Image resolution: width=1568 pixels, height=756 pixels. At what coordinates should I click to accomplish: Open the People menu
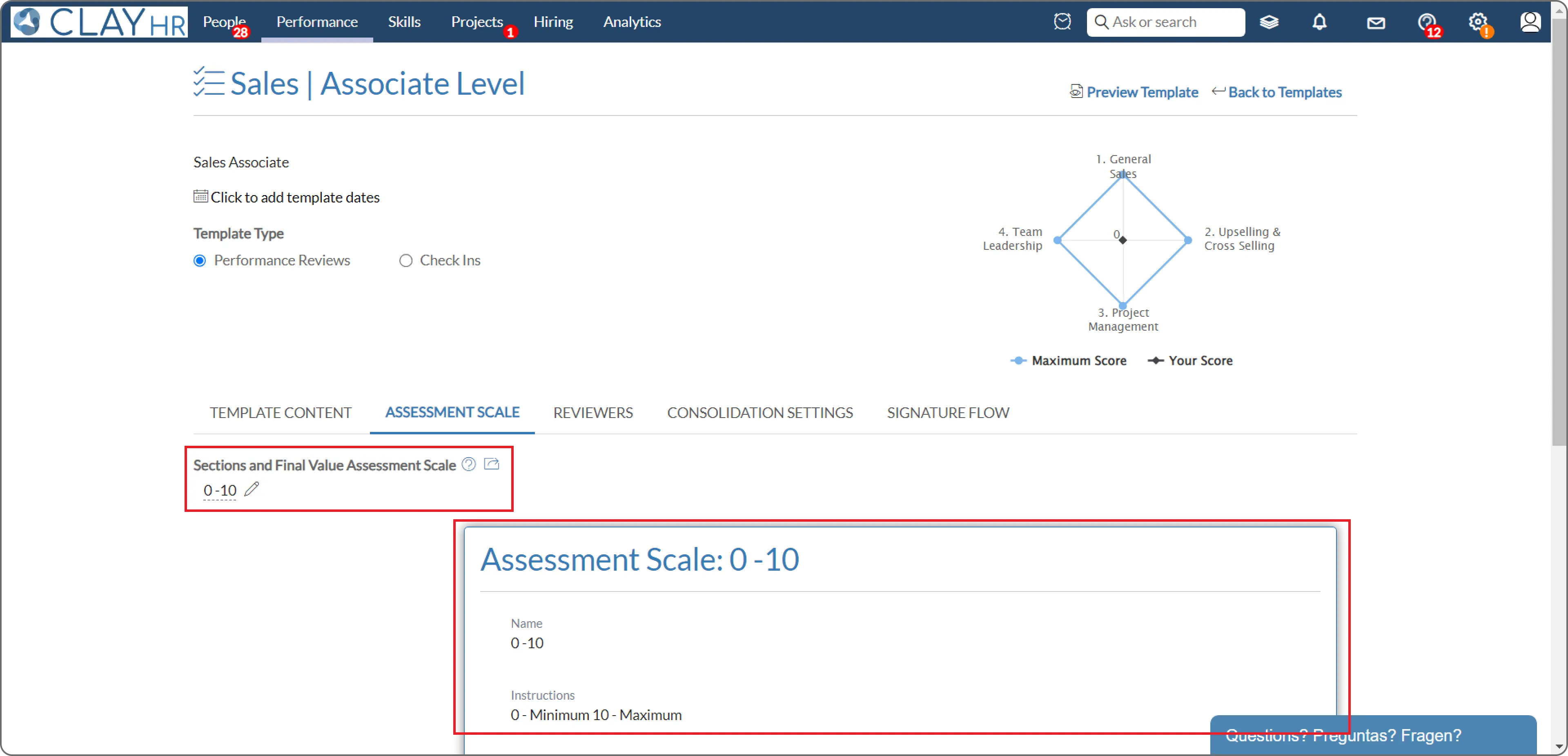pyautogui.click(x=224, y=22)
